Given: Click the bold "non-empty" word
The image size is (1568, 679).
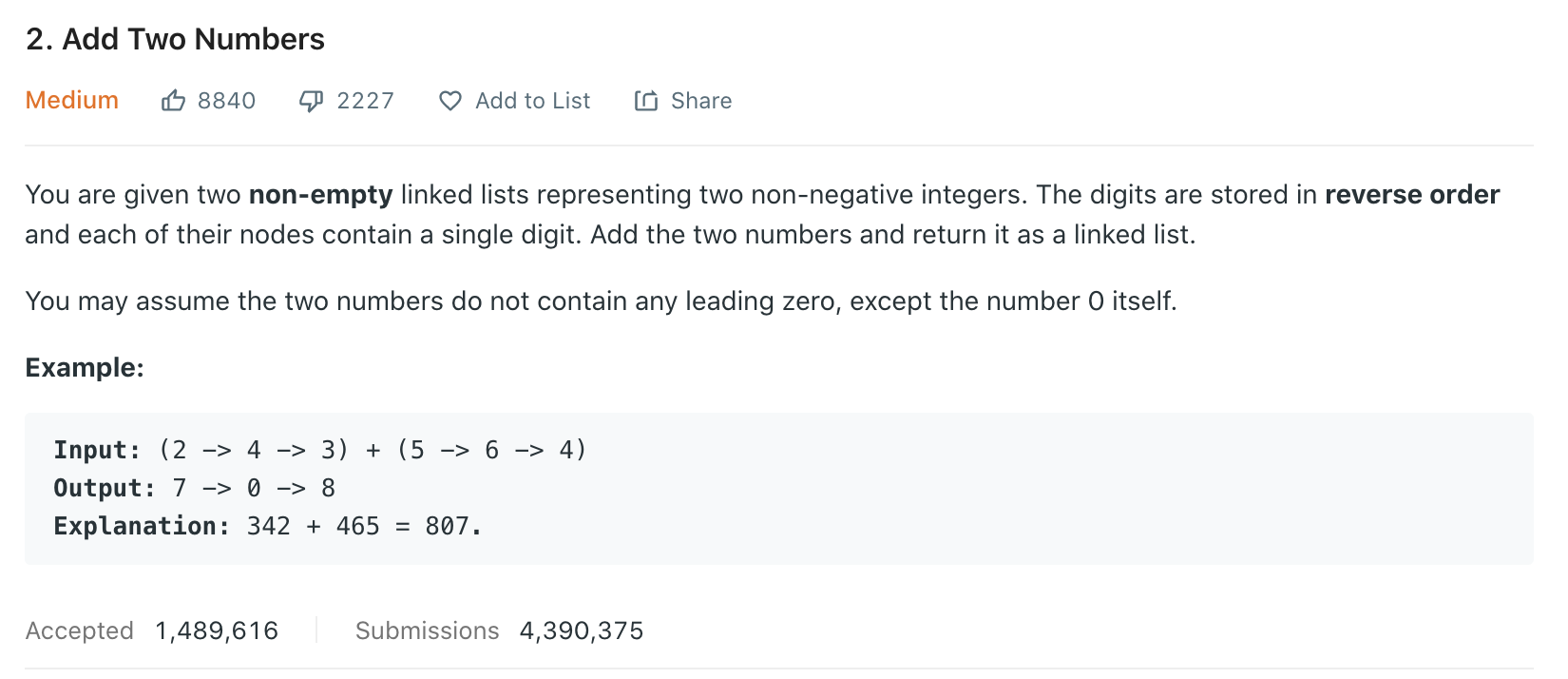Looking at the screenshot, I should click(320, 195).
